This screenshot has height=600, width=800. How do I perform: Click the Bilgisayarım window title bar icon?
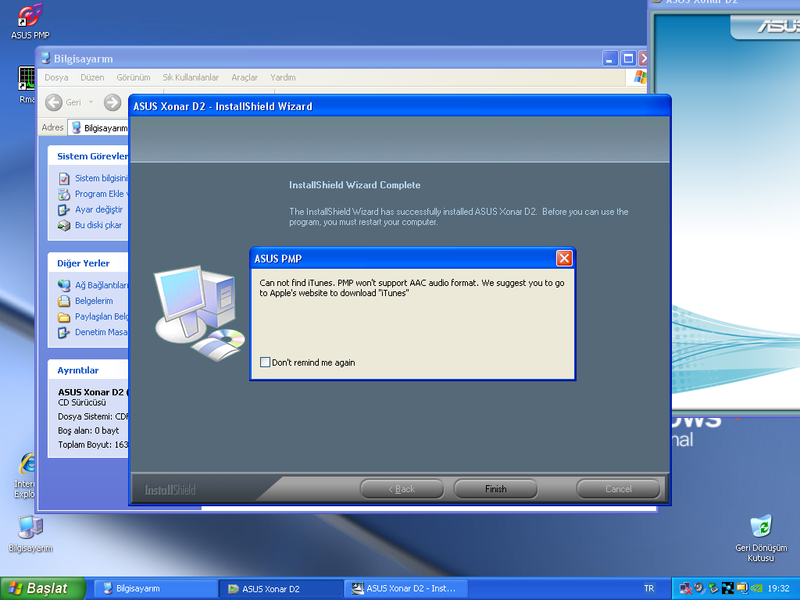45,59
